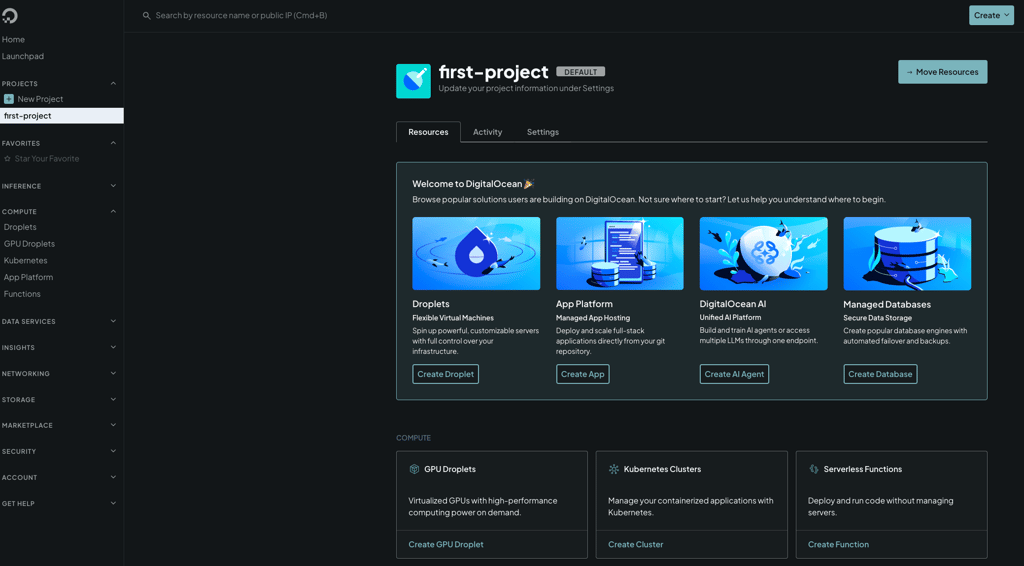The height and width of the screenshot is (566, 1024).
Task: Click the Star Your Favorite star icon
Action: (x=7, y=159)
